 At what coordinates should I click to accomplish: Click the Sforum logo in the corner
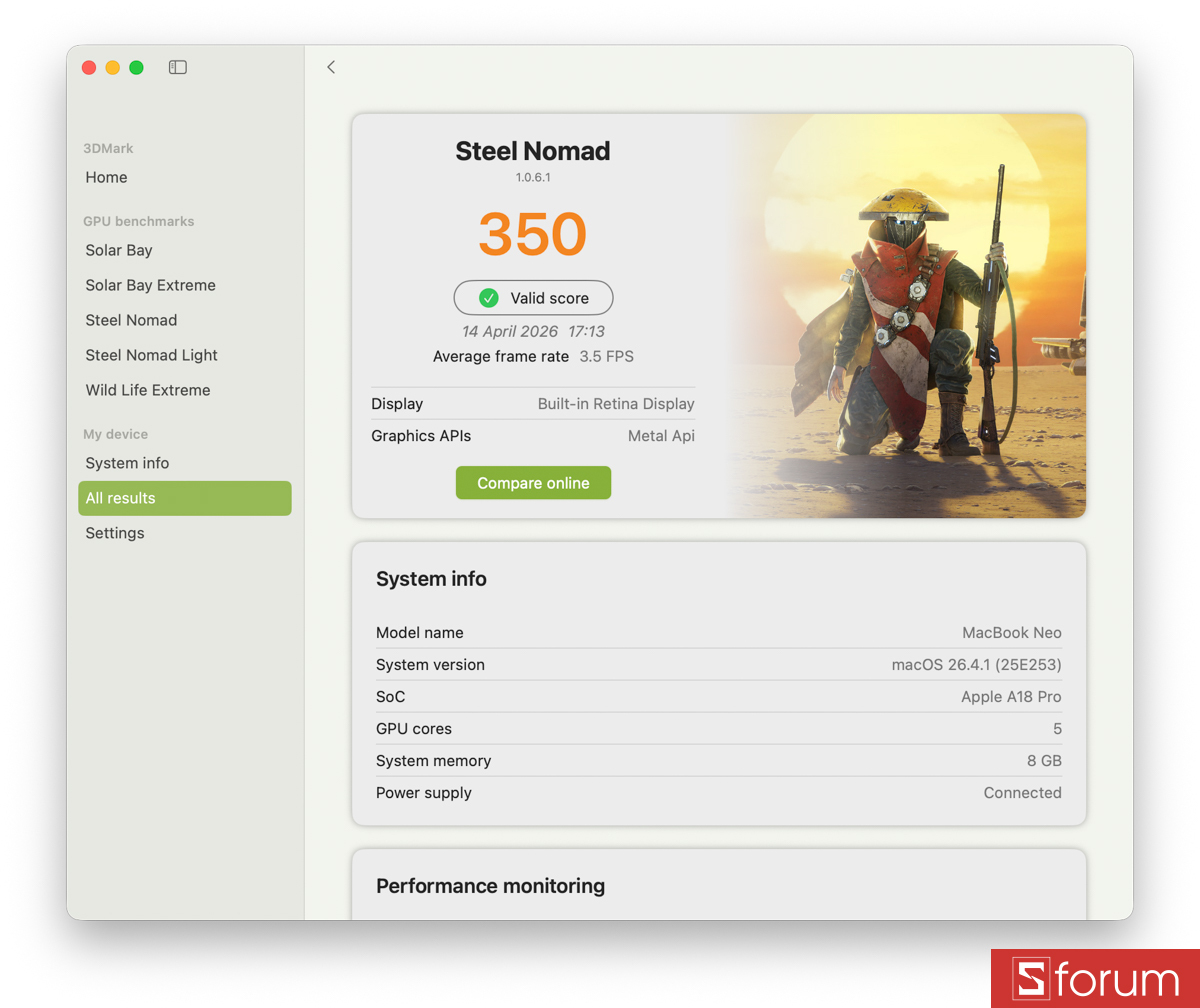click(x=1095, y=978)
